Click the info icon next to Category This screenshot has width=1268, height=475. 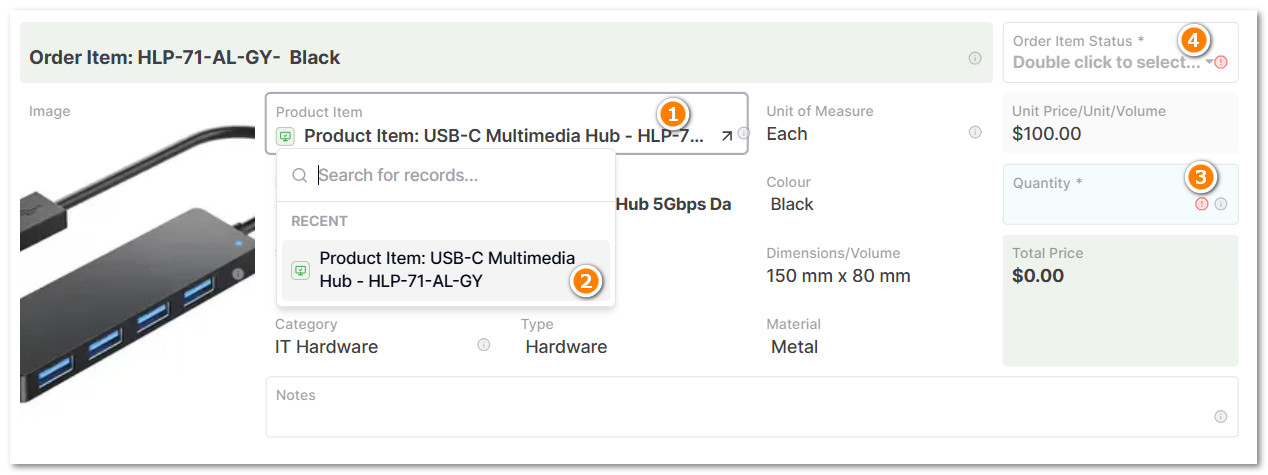484,345
